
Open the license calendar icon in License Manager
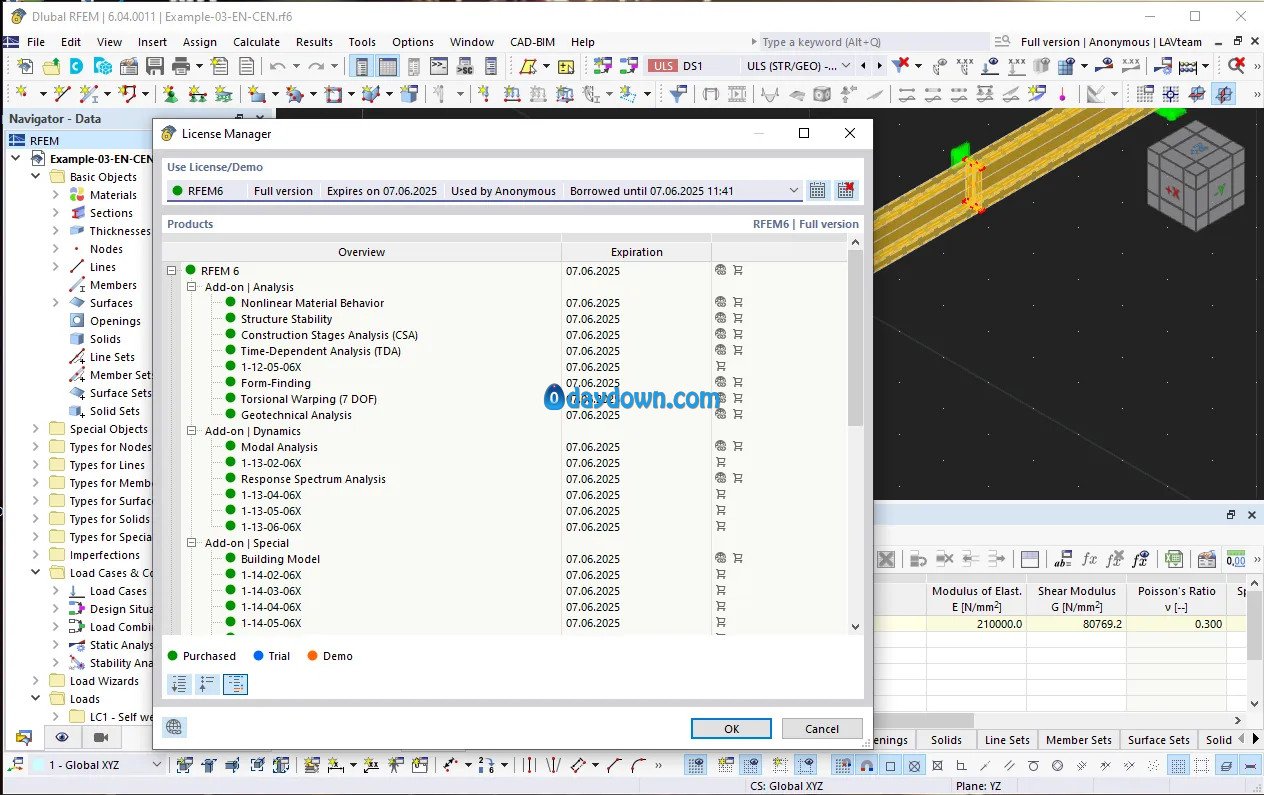coord(818,190)
